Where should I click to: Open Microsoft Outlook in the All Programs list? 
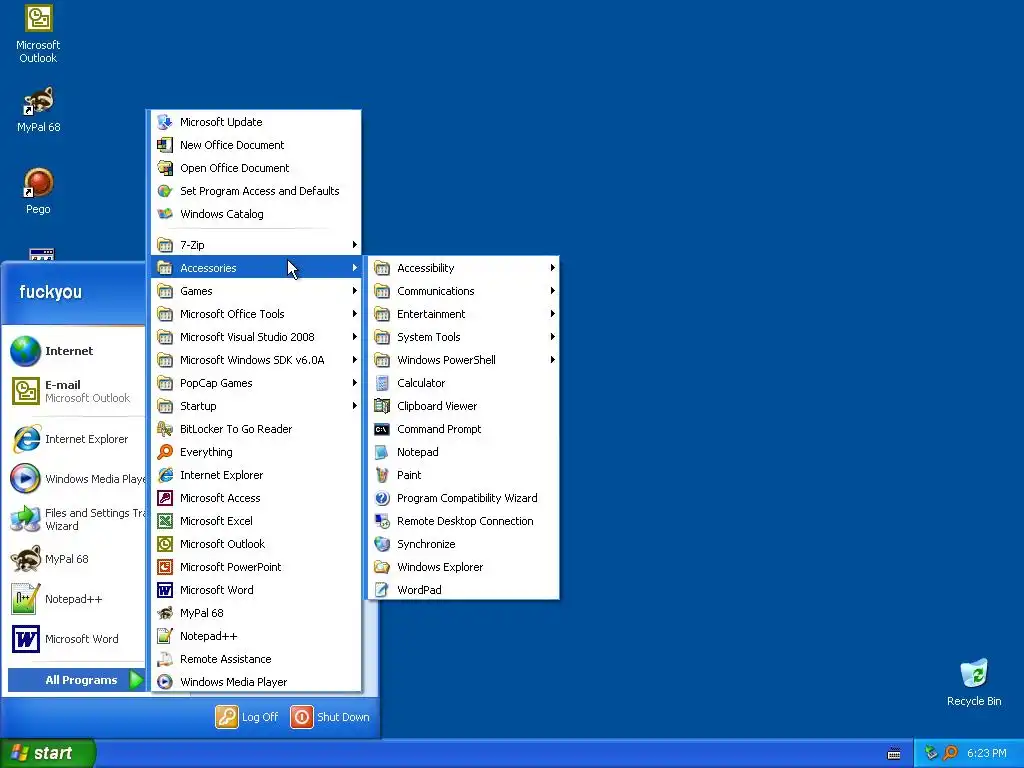(x=257, y=544)
